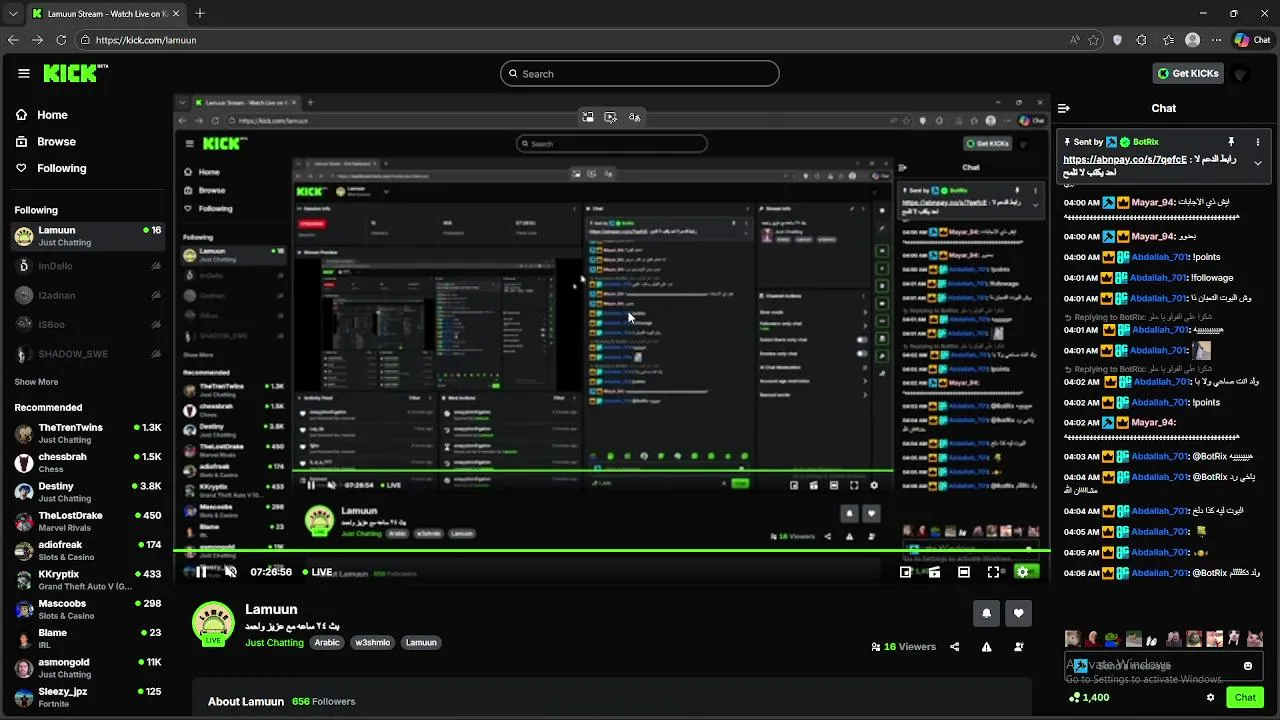Share the Lamuun stream
Viewport: 1280px width, 720px height.
click(954, 647)
